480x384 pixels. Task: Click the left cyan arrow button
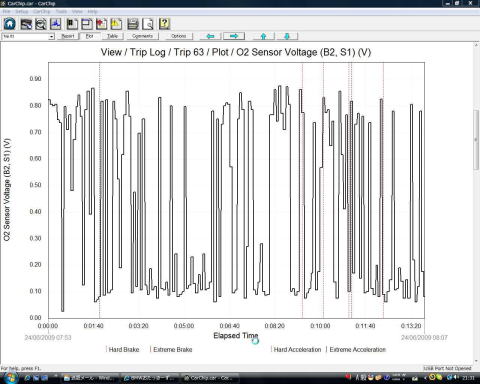[x=210, y=36]
